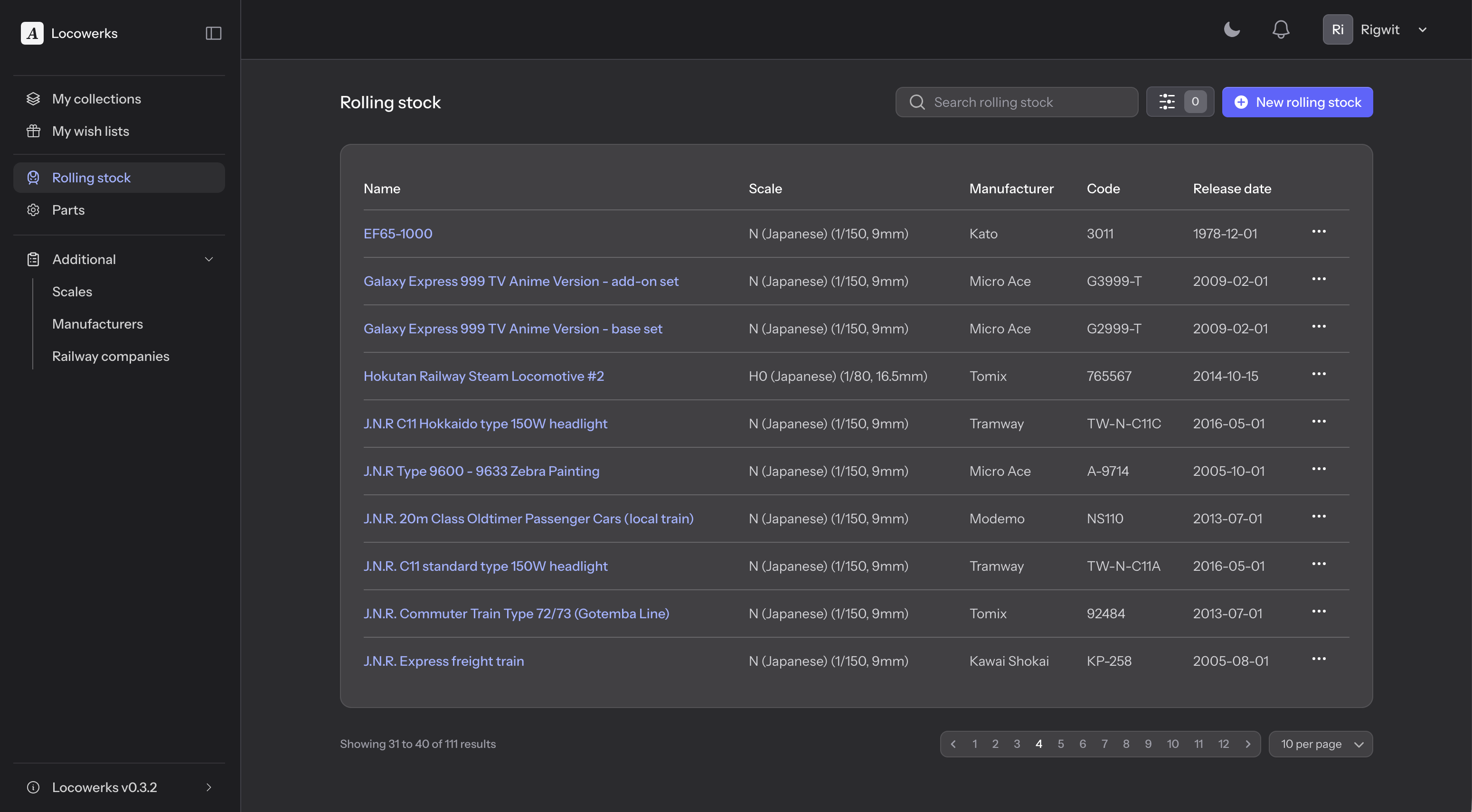Go to page 6

tap(1082, 744)
